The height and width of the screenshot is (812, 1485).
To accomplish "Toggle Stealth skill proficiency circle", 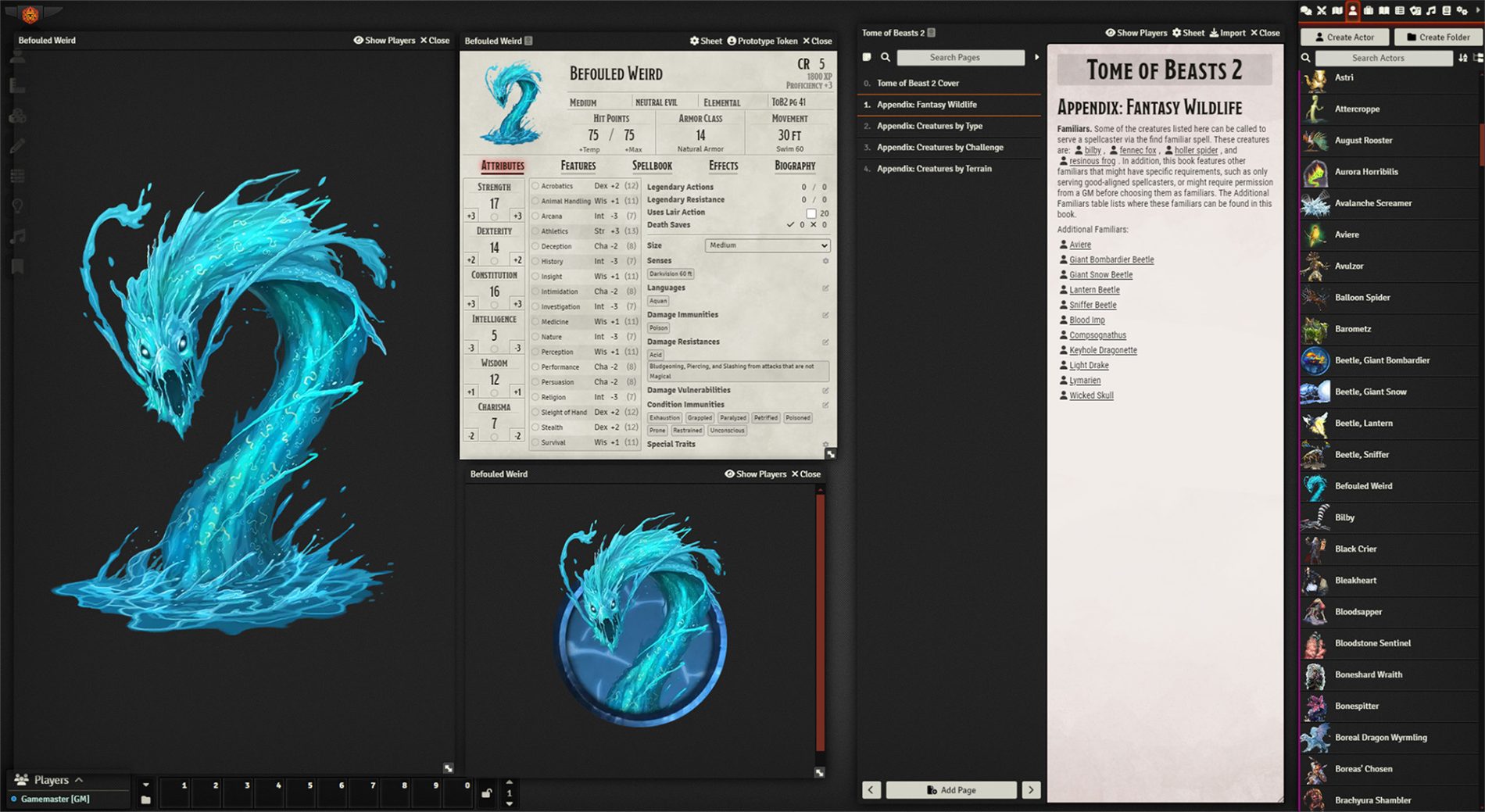I will pyautogui.click(x=535, y=427).
